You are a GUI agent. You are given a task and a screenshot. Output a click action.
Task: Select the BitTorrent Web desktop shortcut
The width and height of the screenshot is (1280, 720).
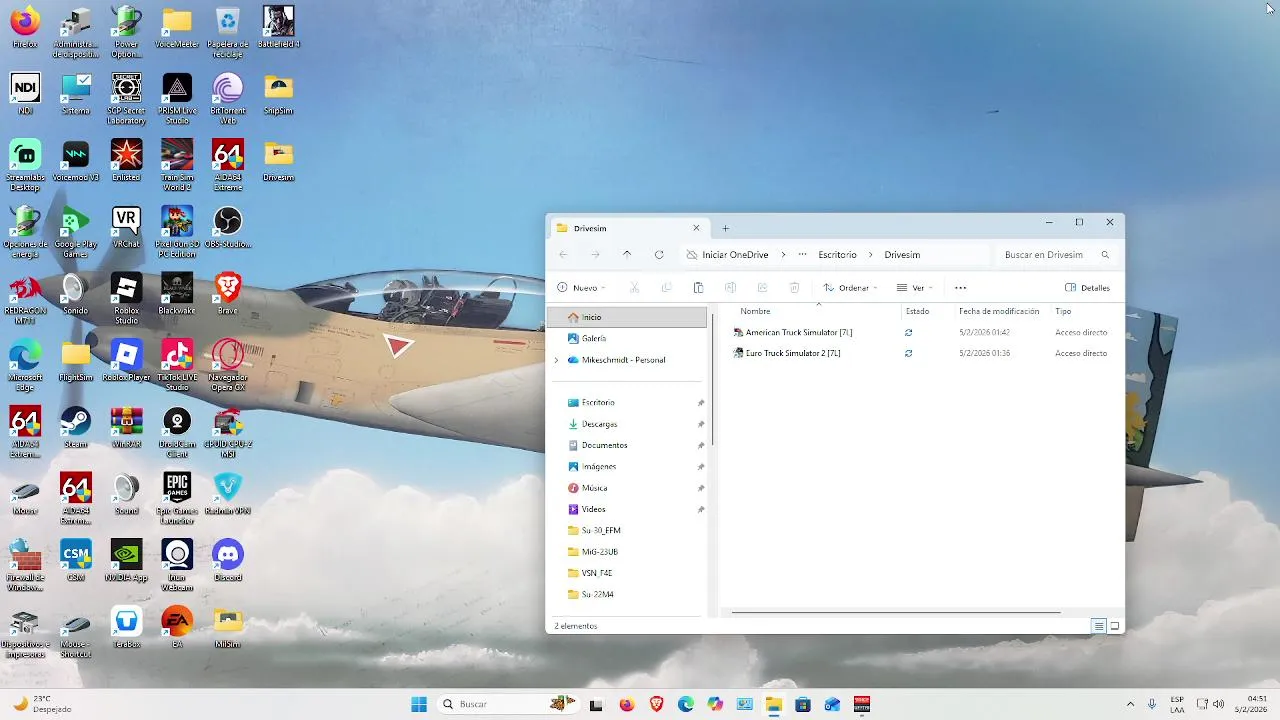coord(228,99)
